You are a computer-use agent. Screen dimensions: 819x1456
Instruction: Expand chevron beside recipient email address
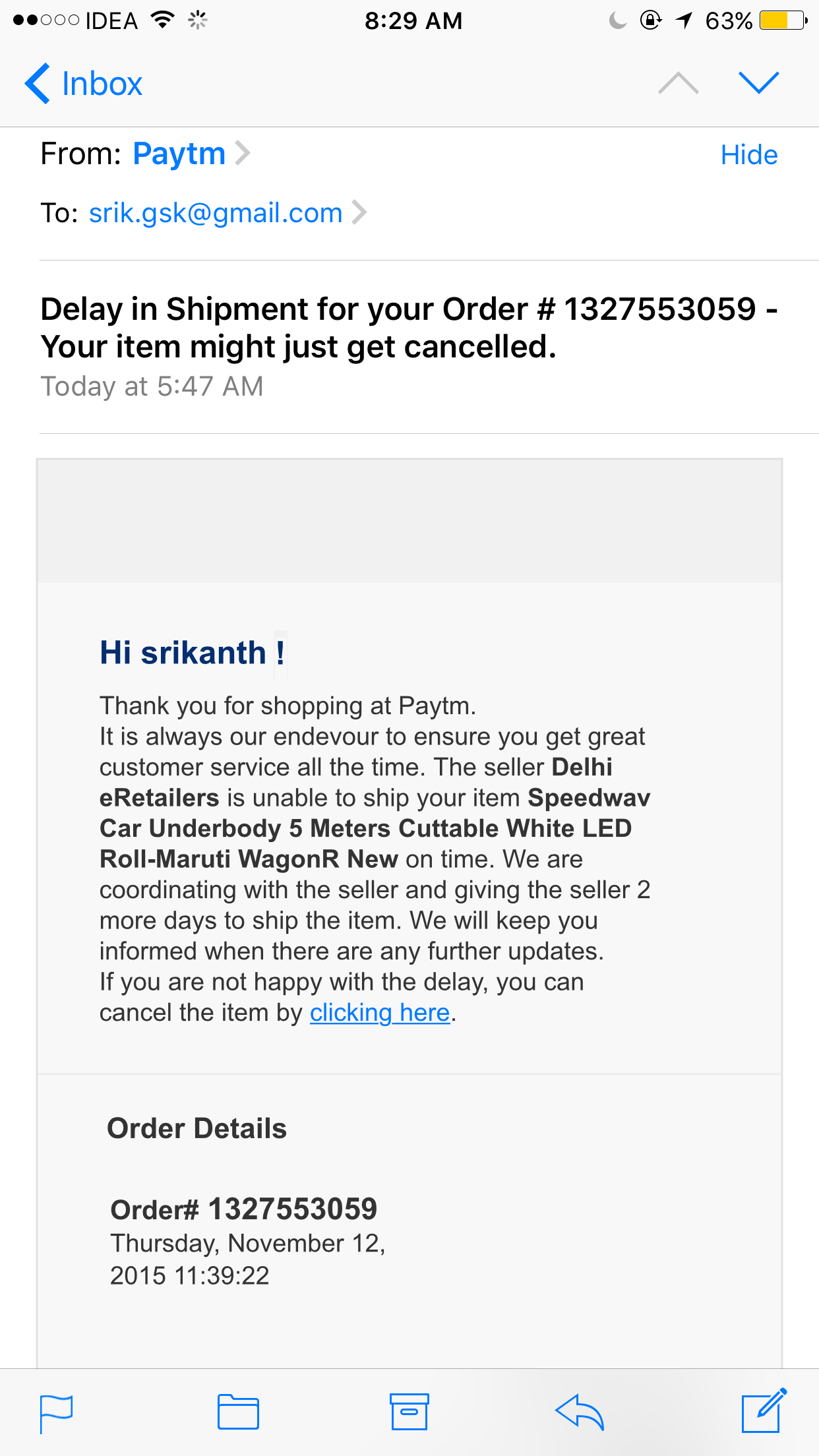pyautogui.click(x=359, y=213)
